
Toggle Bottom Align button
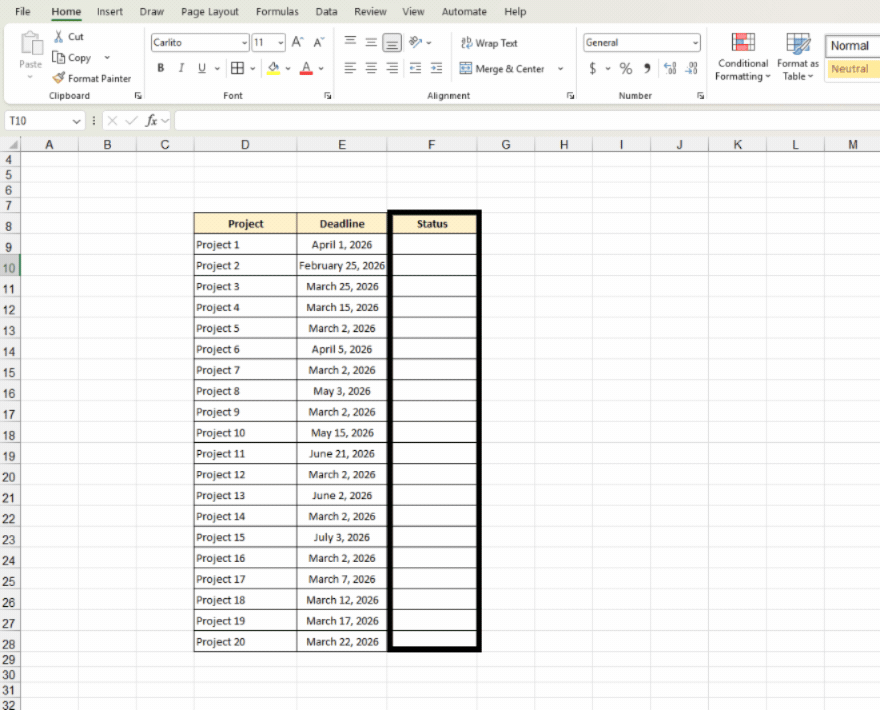click(x=392, y=43)
